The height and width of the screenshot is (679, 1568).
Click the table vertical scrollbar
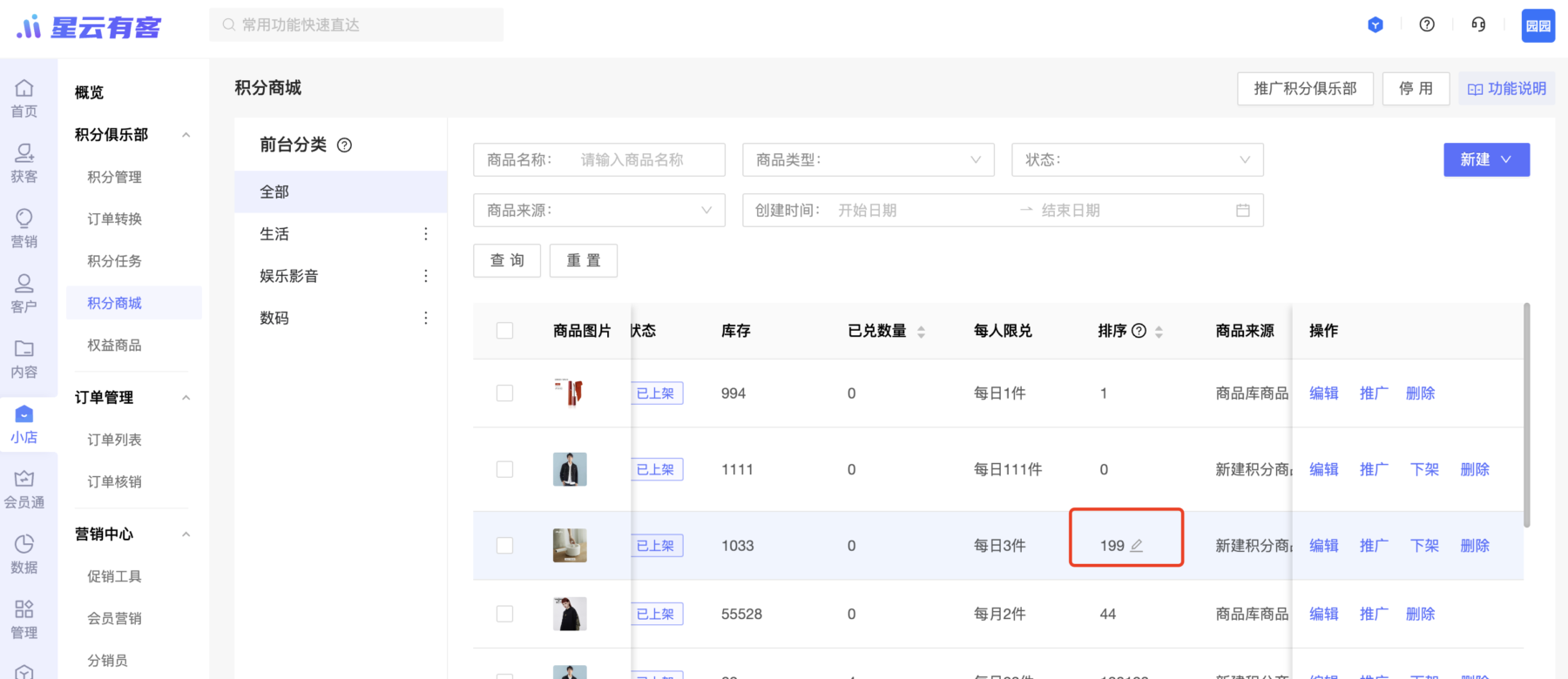pyautogui.click(x=1526, y=415)
